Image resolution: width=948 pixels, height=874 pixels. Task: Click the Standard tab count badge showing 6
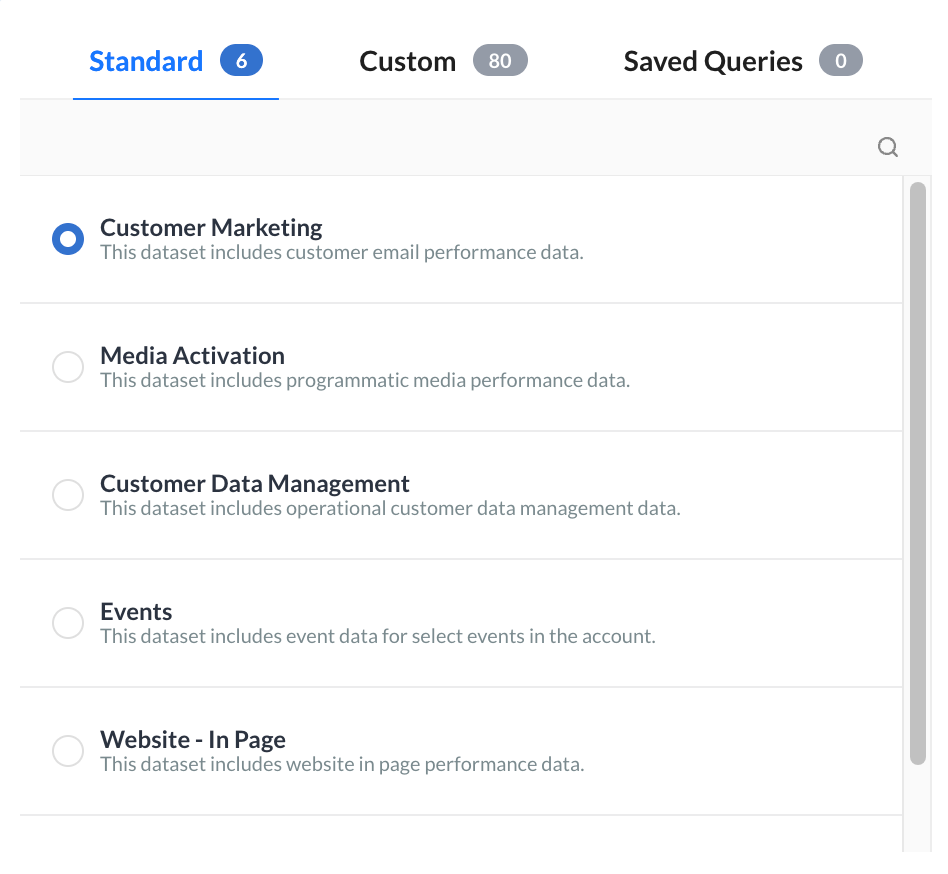pos(241,61)
